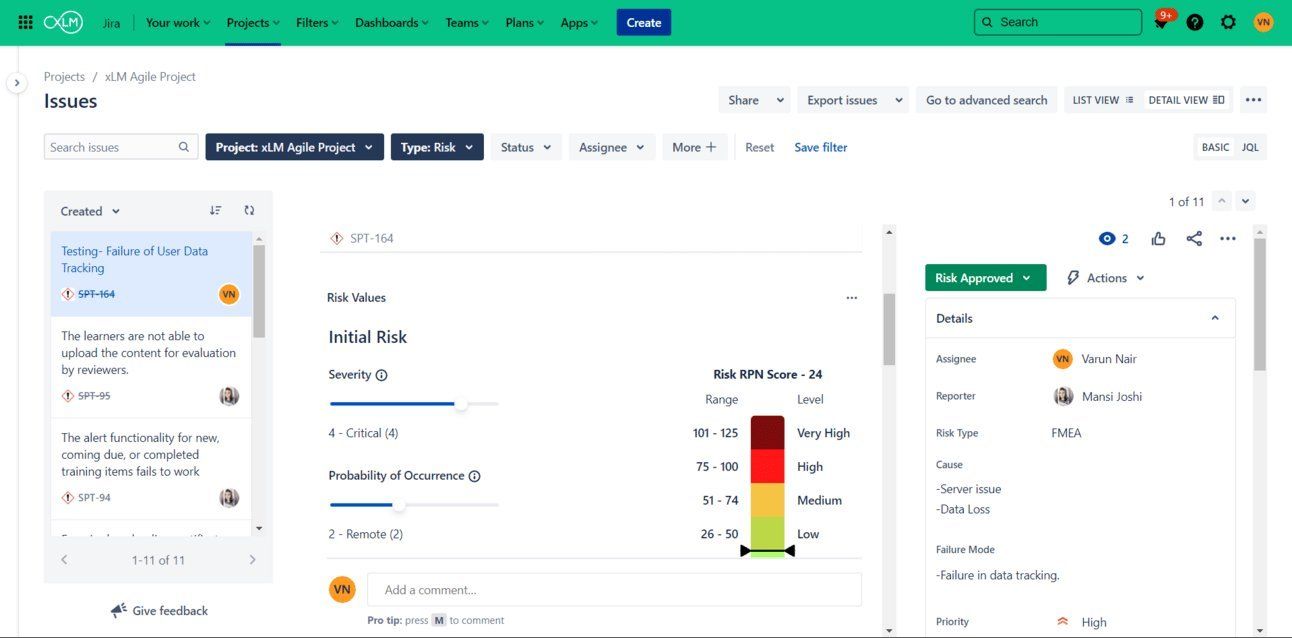Image resolution: width=1292 pixels, height=638 pixels.
Task: Switch to List View
Action: point(1103,100)
